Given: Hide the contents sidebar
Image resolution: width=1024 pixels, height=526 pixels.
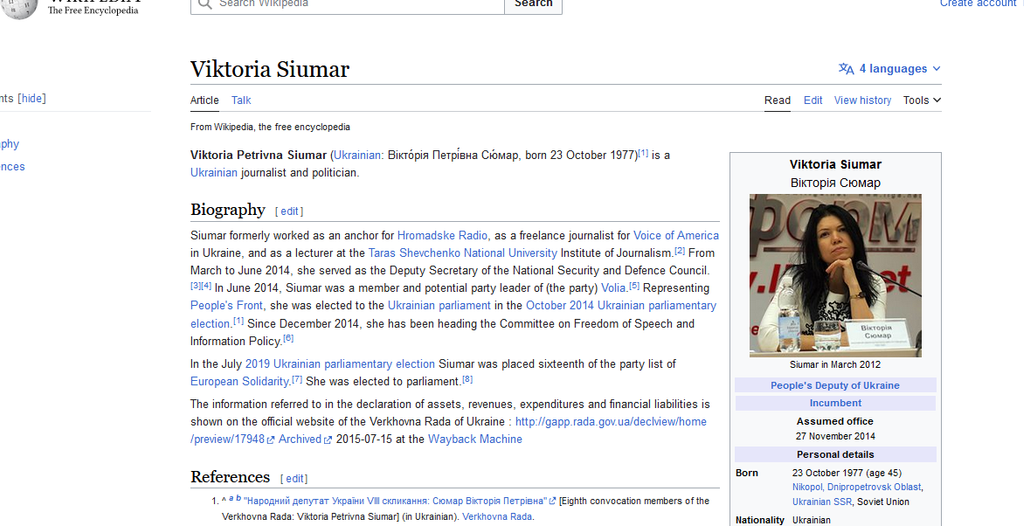Looking at the screenshot, I should [x=33, y=98].
